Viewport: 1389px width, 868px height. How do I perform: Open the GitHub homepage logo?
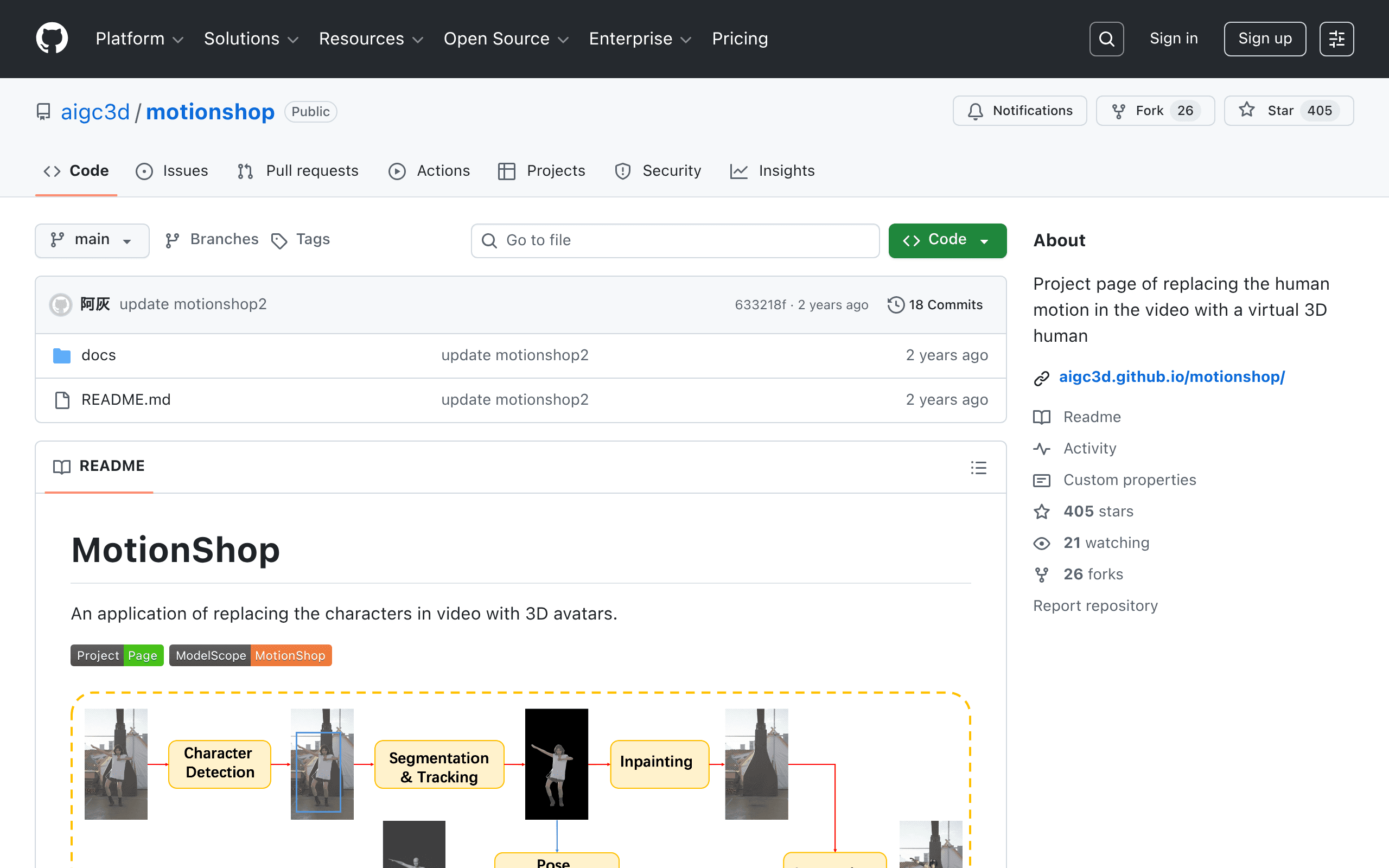pyautogui.click(x=52, y=39)
